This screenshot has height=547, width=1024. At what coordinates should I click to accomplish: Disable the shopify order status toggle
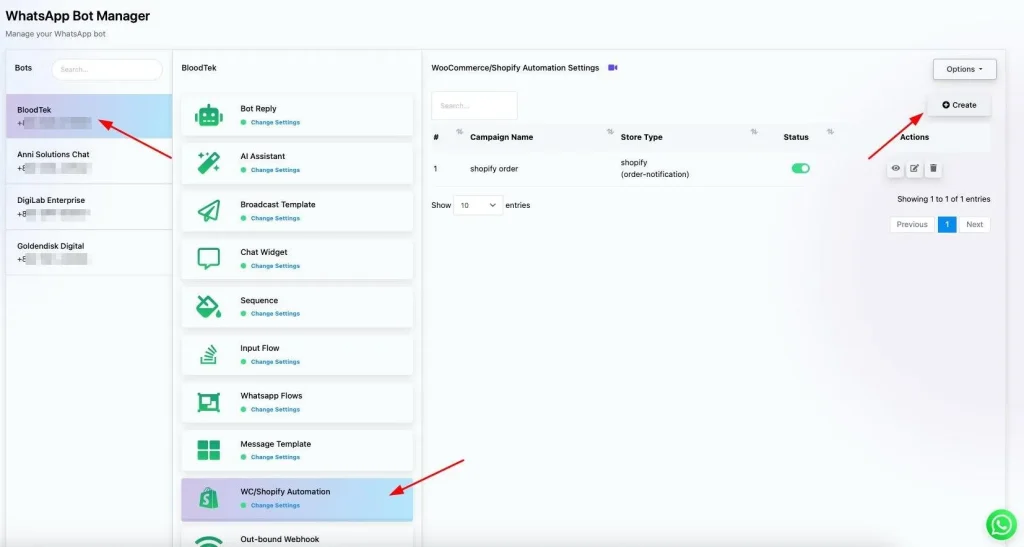pyautogui.click(x=800, y=168)
